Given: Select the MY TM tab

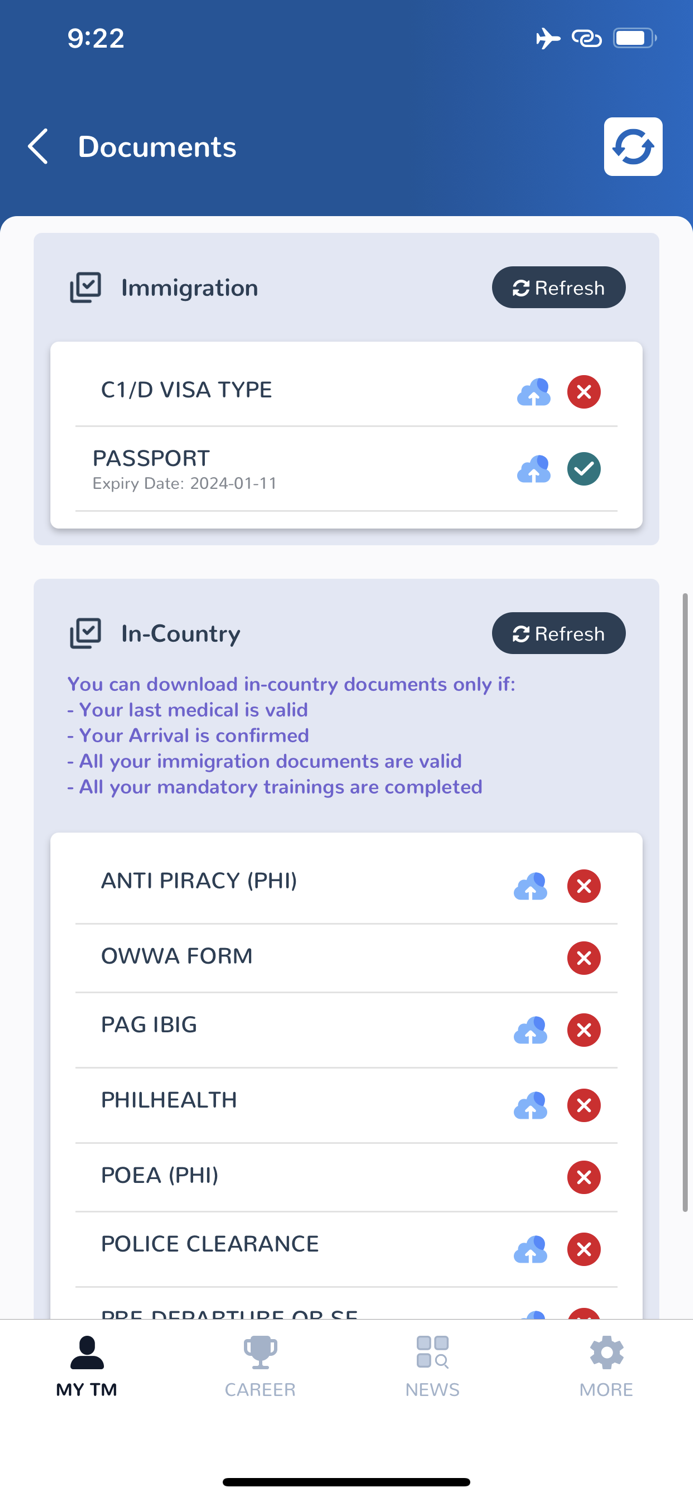Looking at the screenshot, I should tap(87, 1366).
